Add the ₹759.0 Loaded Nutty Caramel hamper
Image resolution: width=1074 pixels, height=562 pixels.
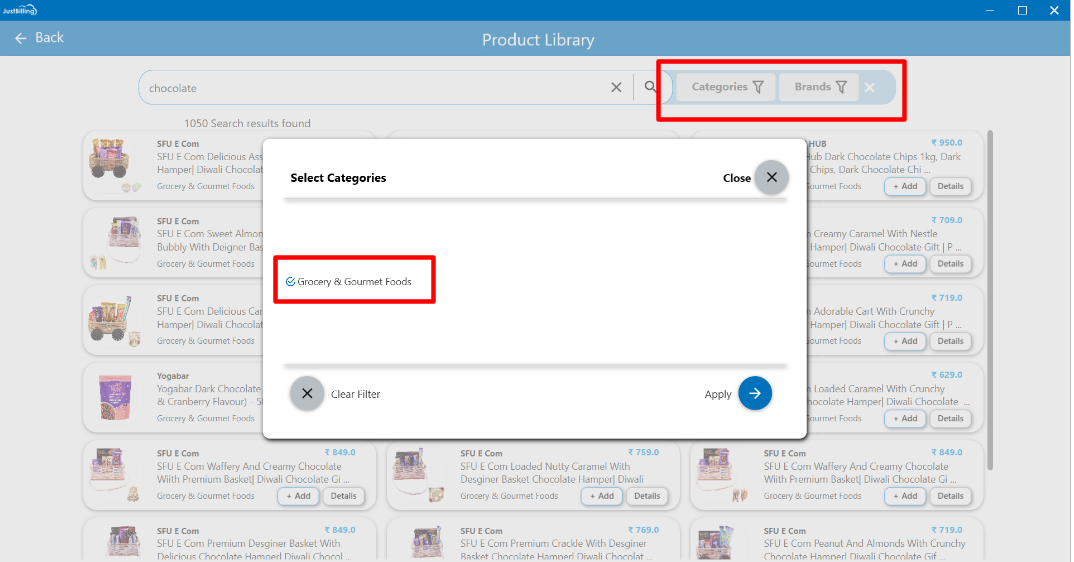coord(601,496)
